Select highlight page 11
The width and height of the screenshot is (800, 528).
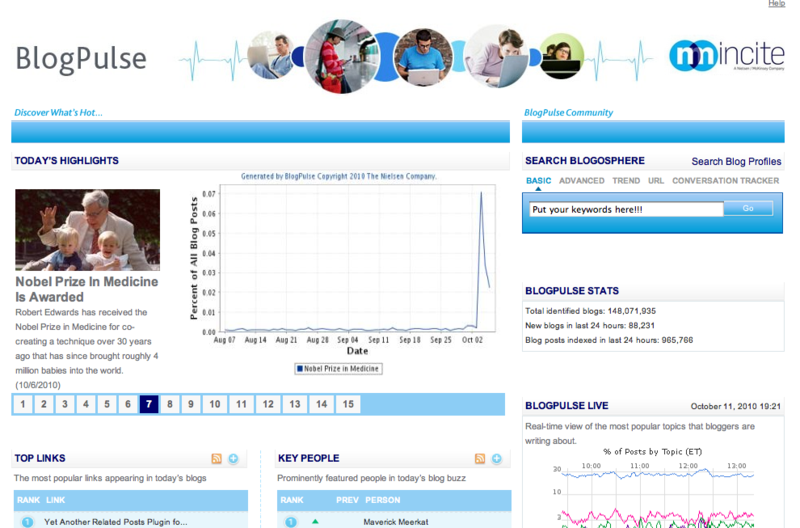coord(241,404)
